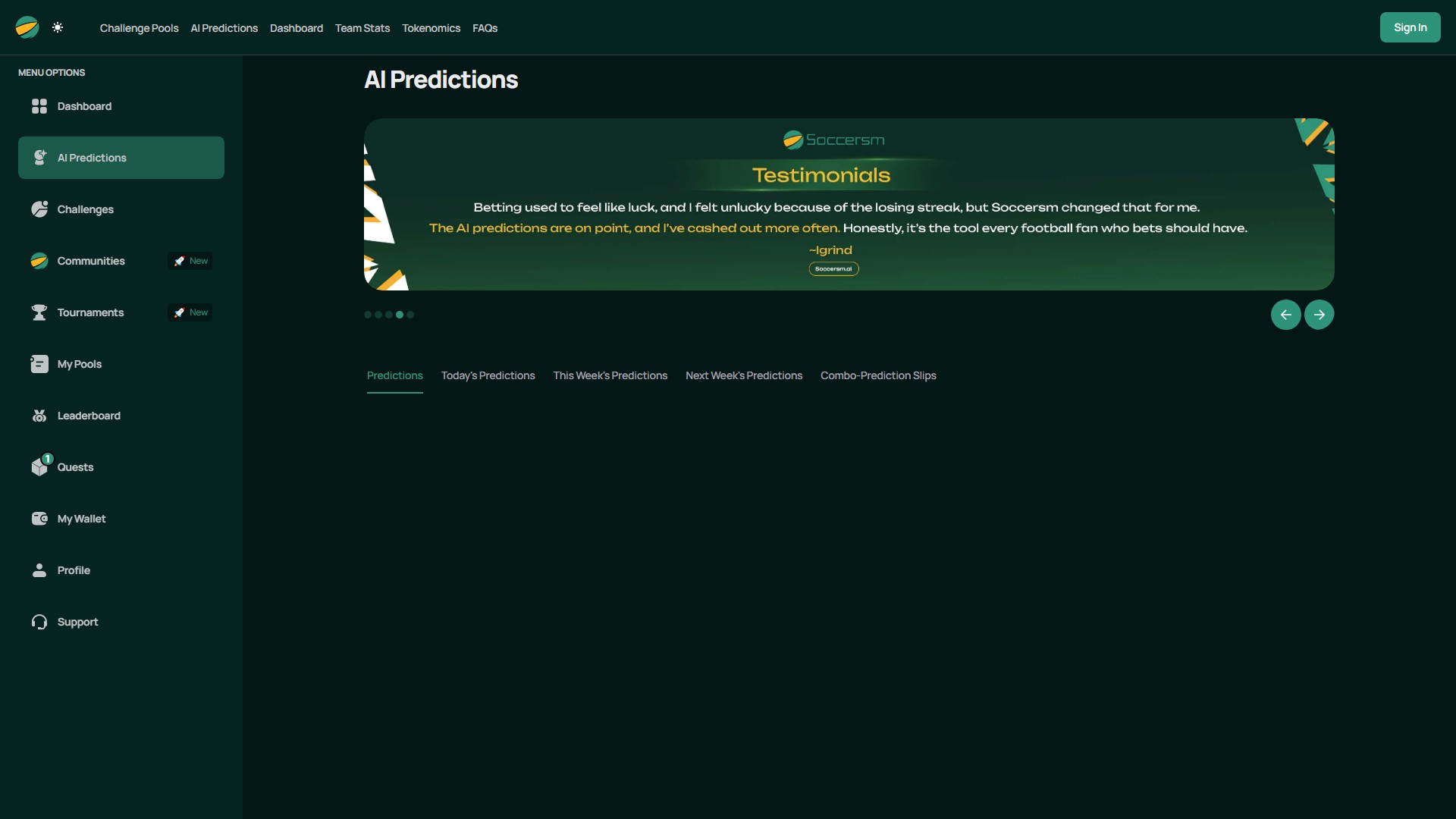The width and height of the screenshot is (1456, 819).
Task: Click the New badge next to Communities
Action: [x=189, y=260]
